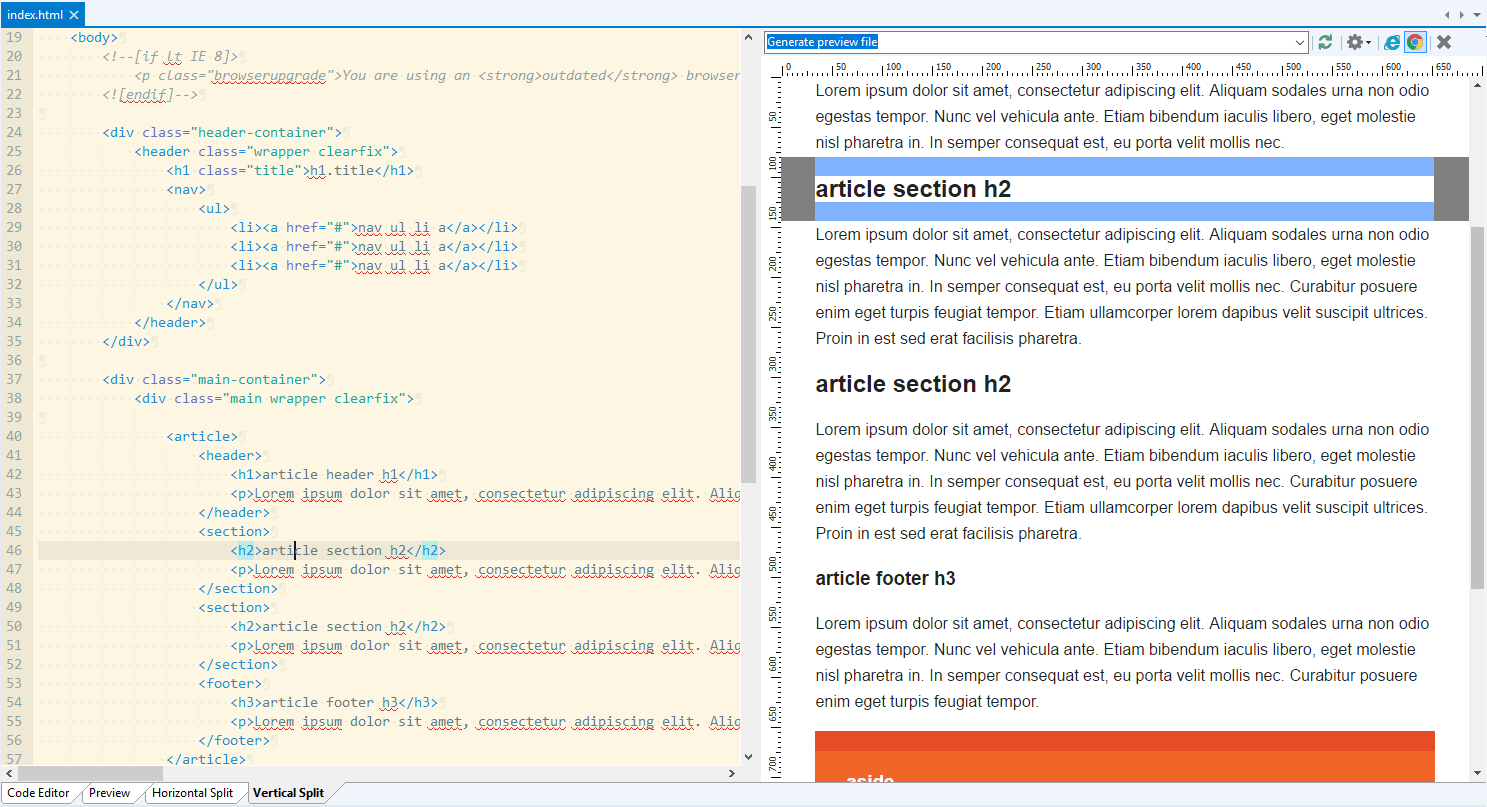Refresh the preview with the green arrows icon

(1325, 42)
